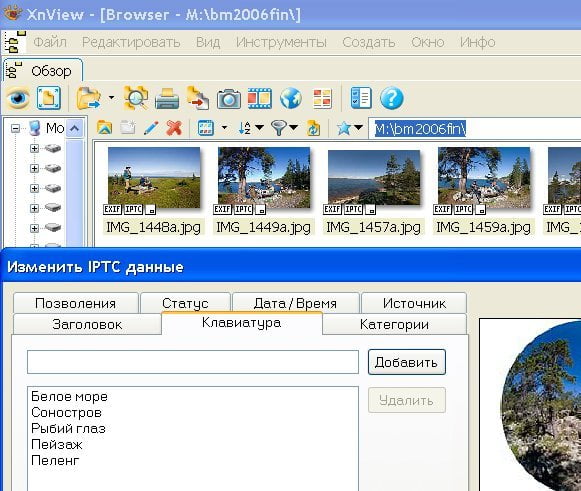This screenshot has height=491, width=581.
Task: Open the Окно menu
Action: (428, 42)
